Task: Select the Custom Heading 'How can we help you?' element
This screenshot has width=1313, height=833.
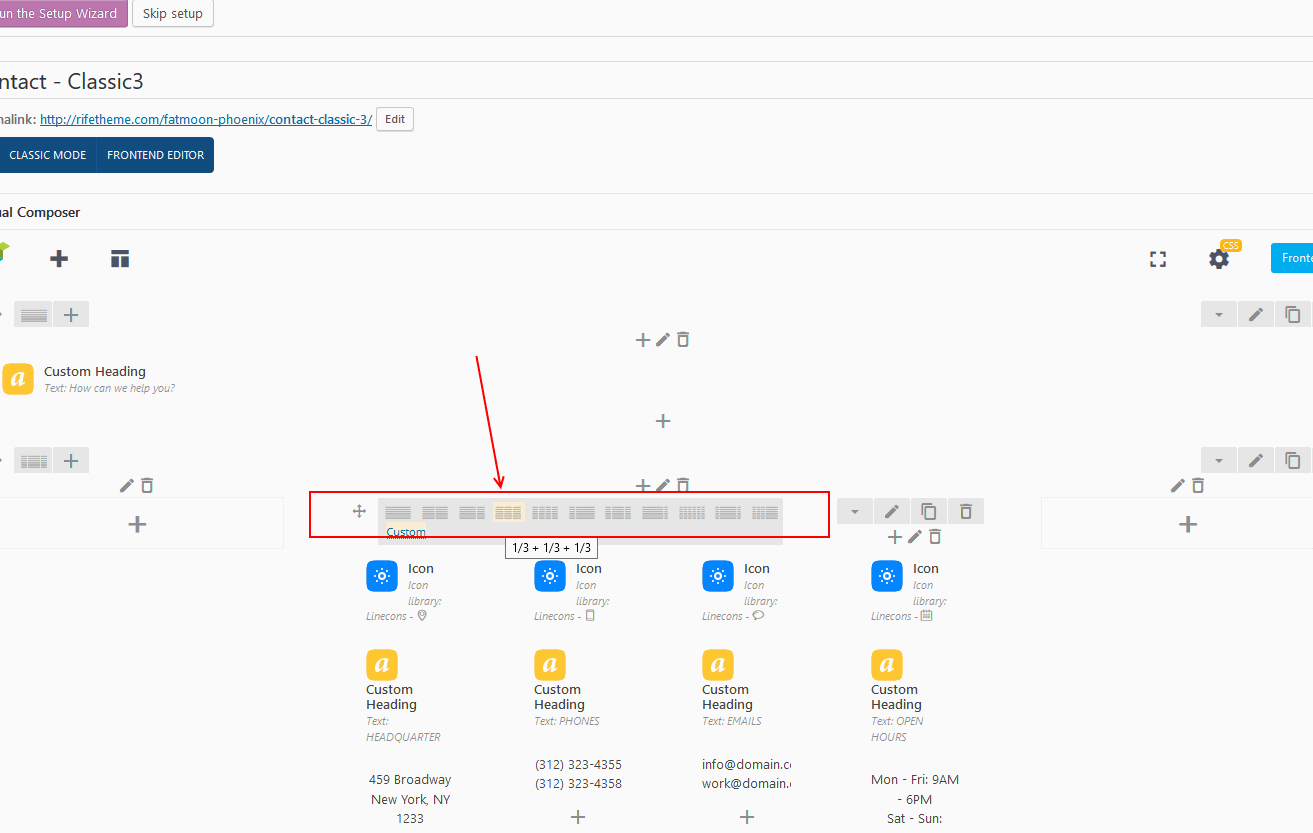Action: [x=95, y=379]
